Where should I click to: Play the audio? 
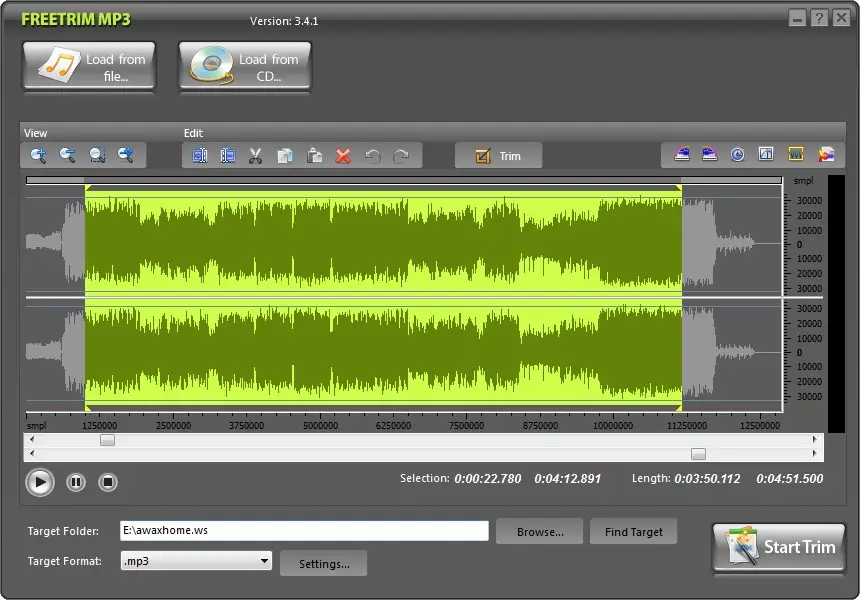40,482
